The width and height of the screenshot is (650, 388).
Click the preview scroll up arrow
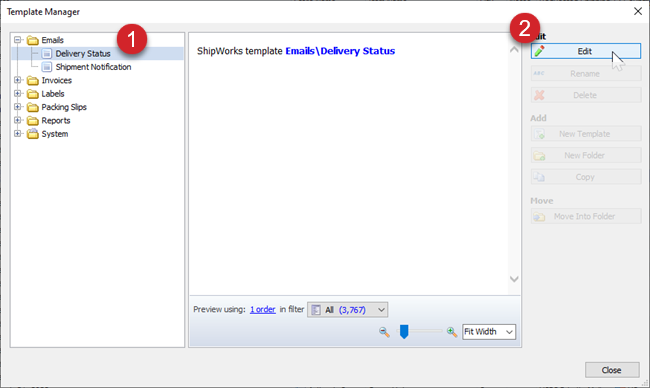514,49
